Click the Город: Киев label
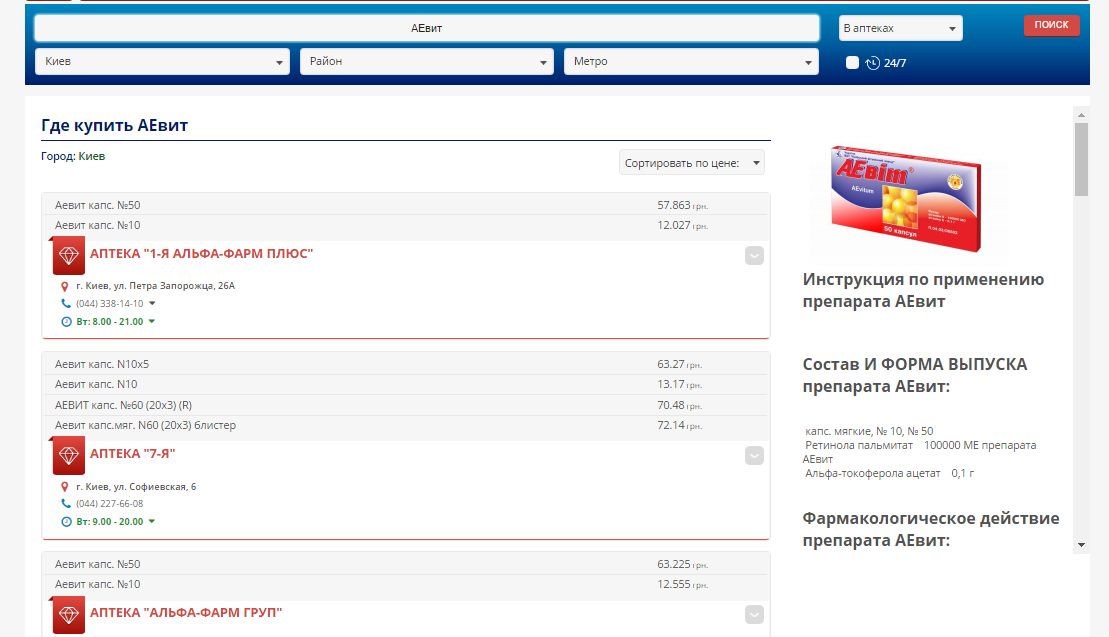The image size is (1109, 637). (x=73, y=156)
